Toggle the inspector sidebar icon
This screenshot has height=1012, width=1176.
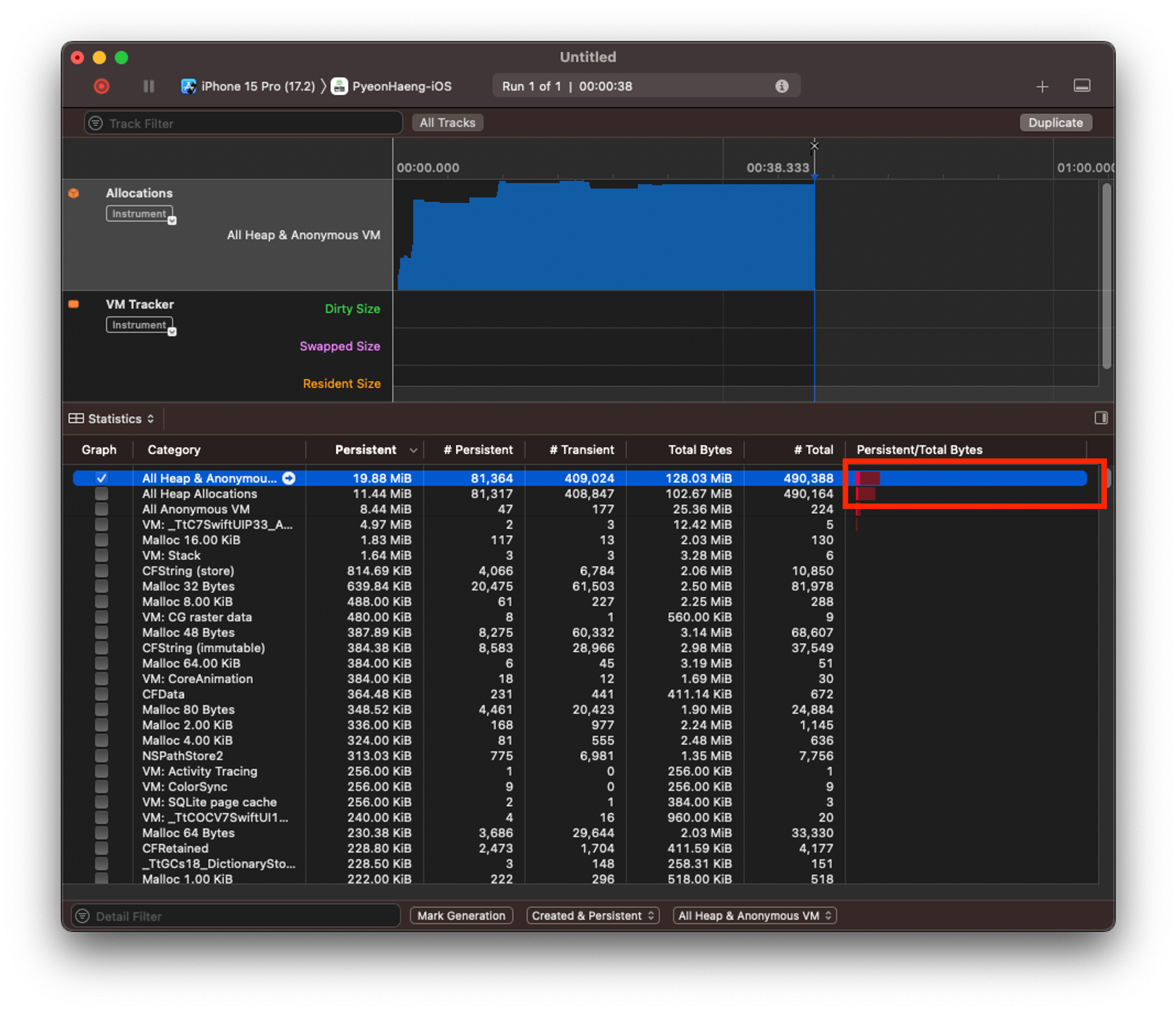[x=1101, y=418]
